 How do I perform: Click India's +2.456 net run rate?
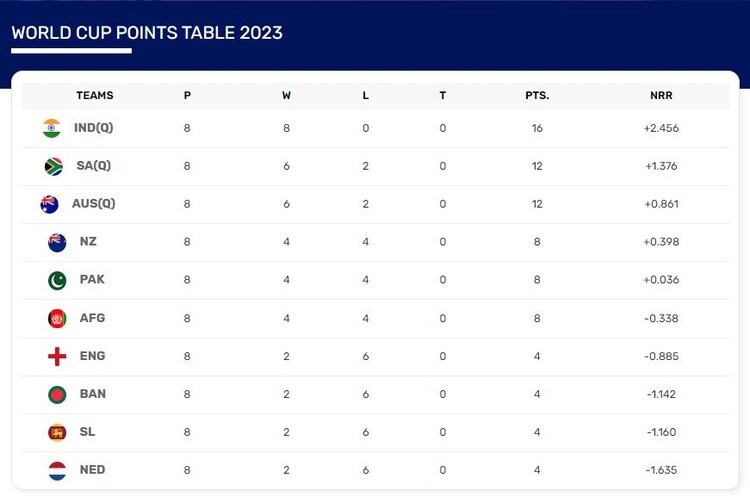pos(661,128)
